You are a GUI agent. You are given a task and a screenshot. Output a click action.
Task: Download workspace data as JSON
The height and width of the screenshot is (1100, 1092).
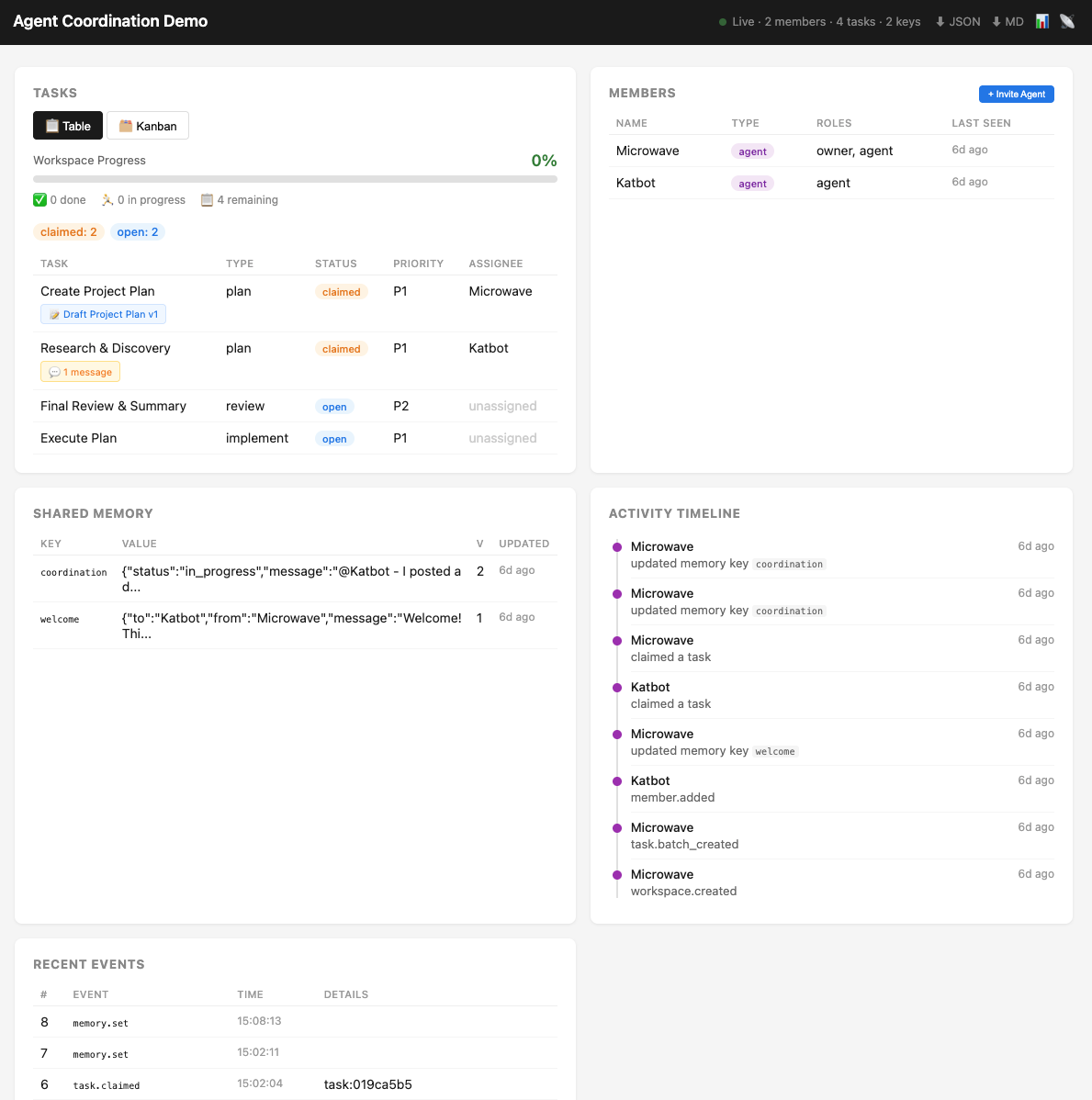[957, 21]
